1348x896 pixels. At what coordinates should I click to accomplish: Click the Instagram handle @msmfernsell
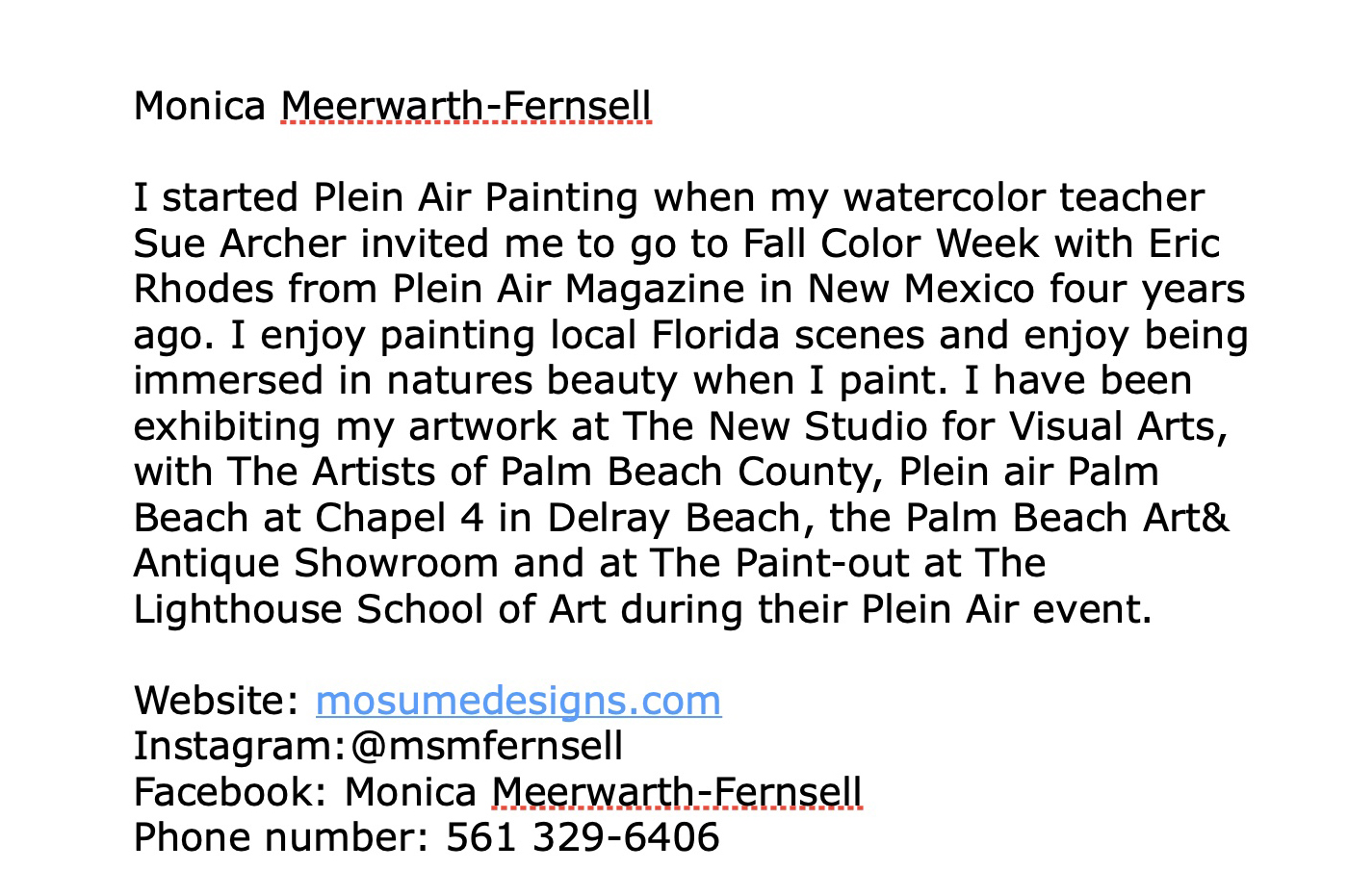486,746
